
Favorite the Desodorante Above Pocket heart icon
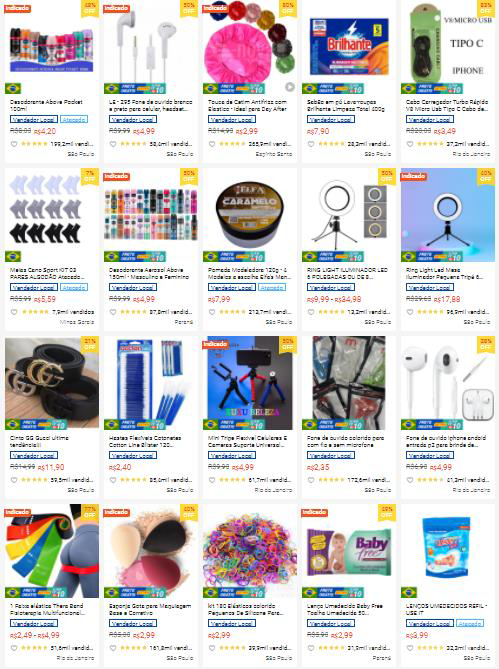pyautogui.click(x=14, y=144)
